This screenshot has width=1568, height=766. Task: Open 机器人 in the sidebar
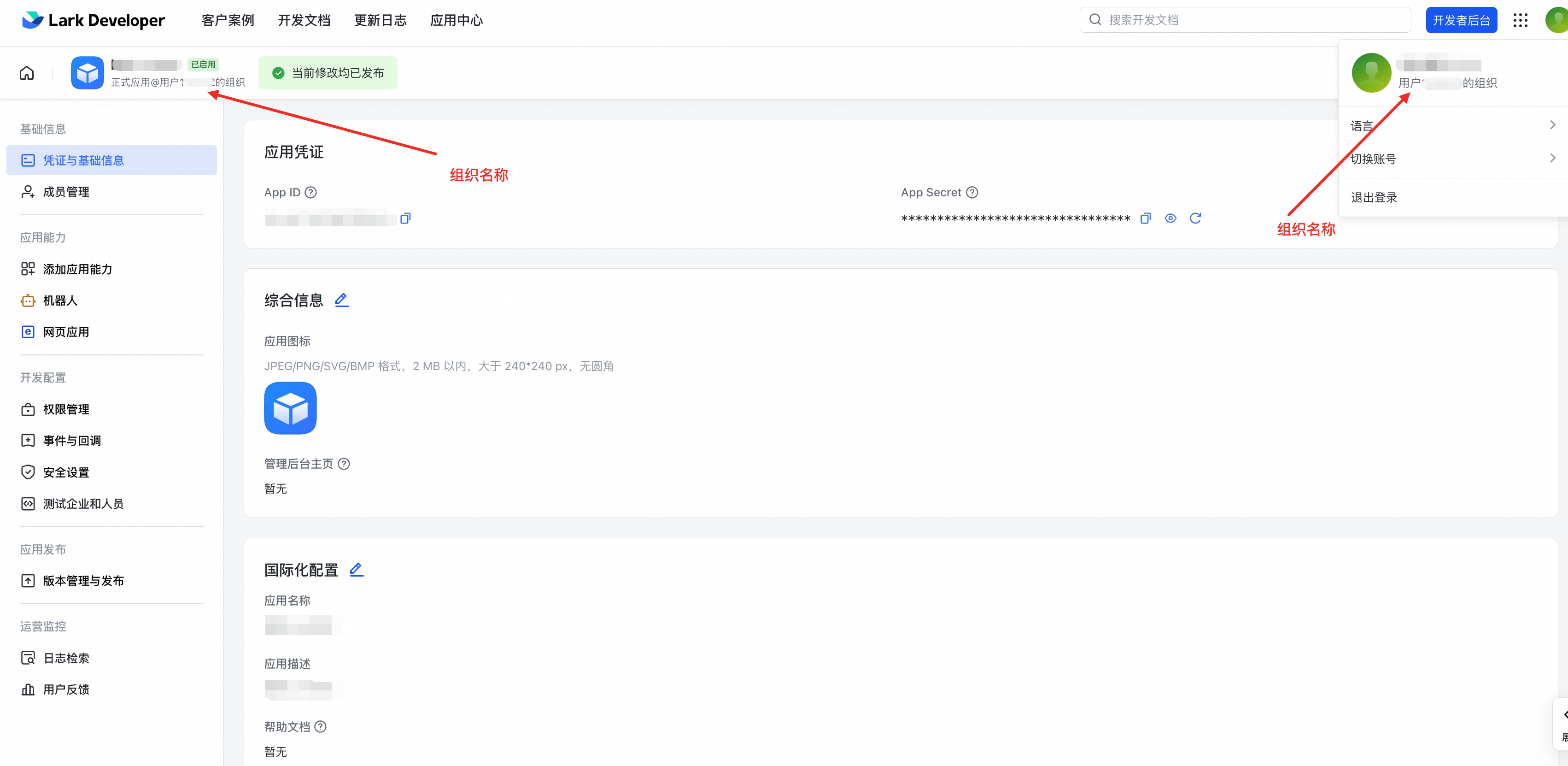coord(60,300)
